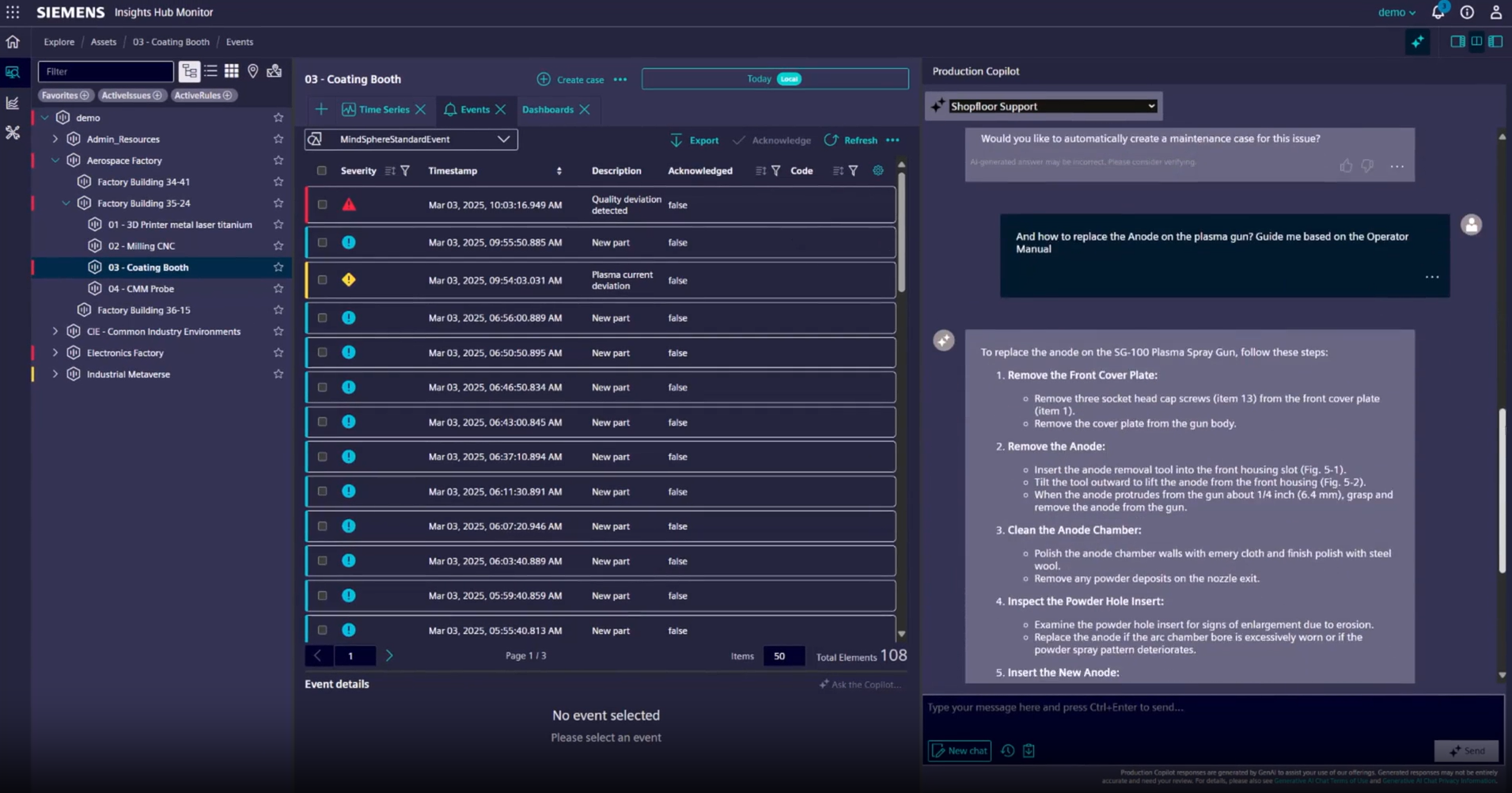Open the event table settings gear icon

coord(877,170)
